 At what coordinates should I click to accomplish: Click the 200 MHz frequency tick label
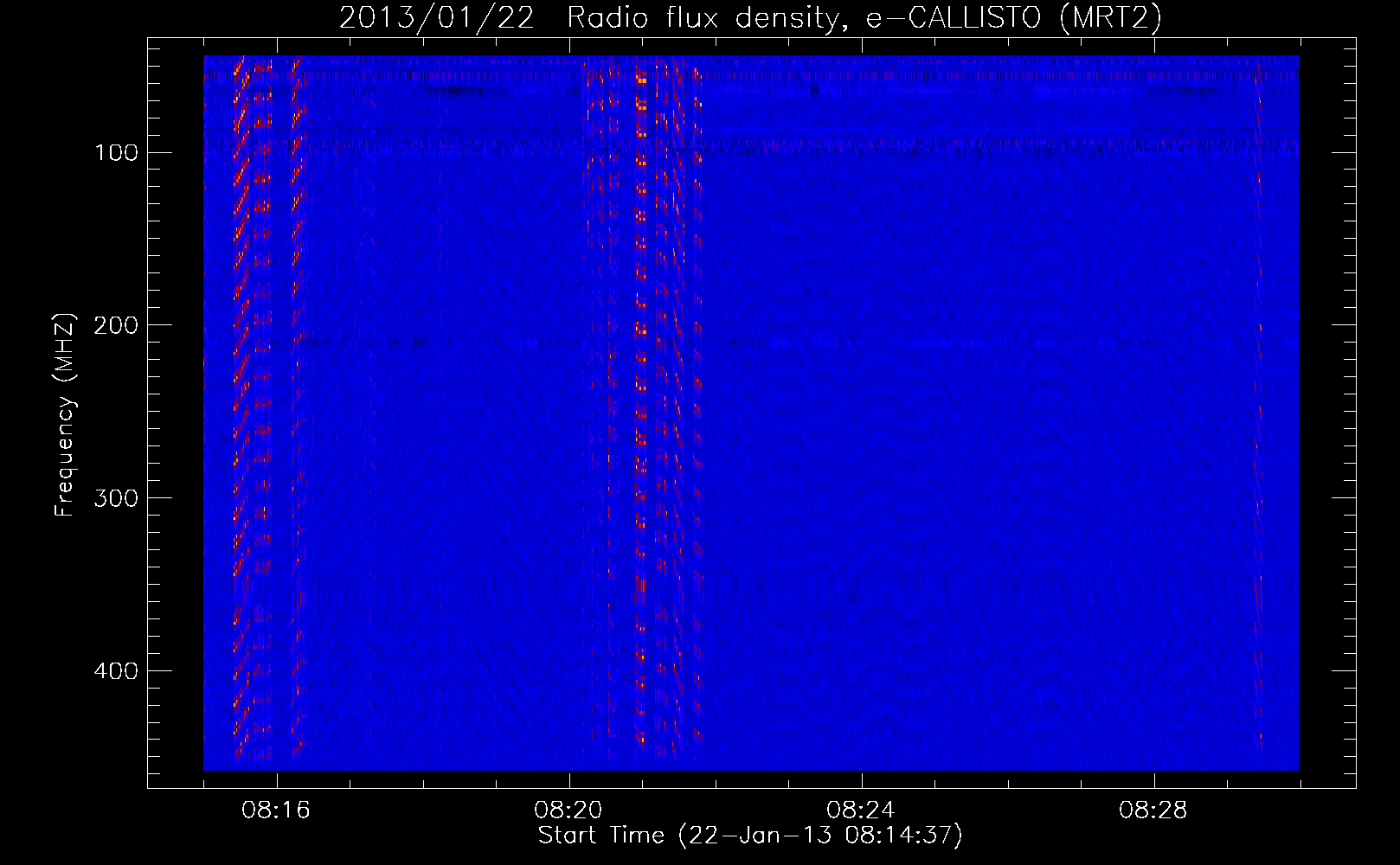pos(116,325)
